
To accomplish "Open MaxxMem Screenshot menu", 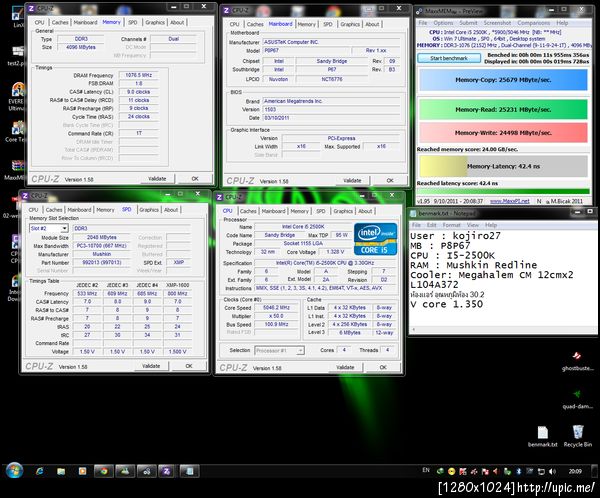I will pyautogui.click(x=497, y=23).
